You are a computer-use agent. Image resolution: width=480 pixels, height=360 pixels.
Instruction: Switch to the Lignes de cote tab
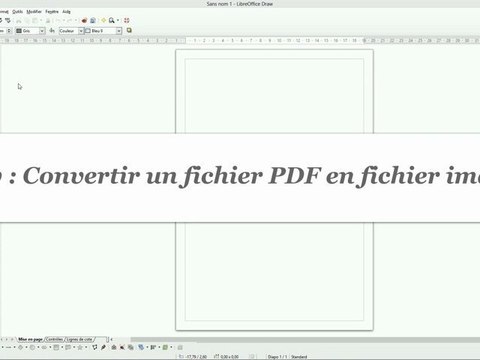tap(79, 339)
